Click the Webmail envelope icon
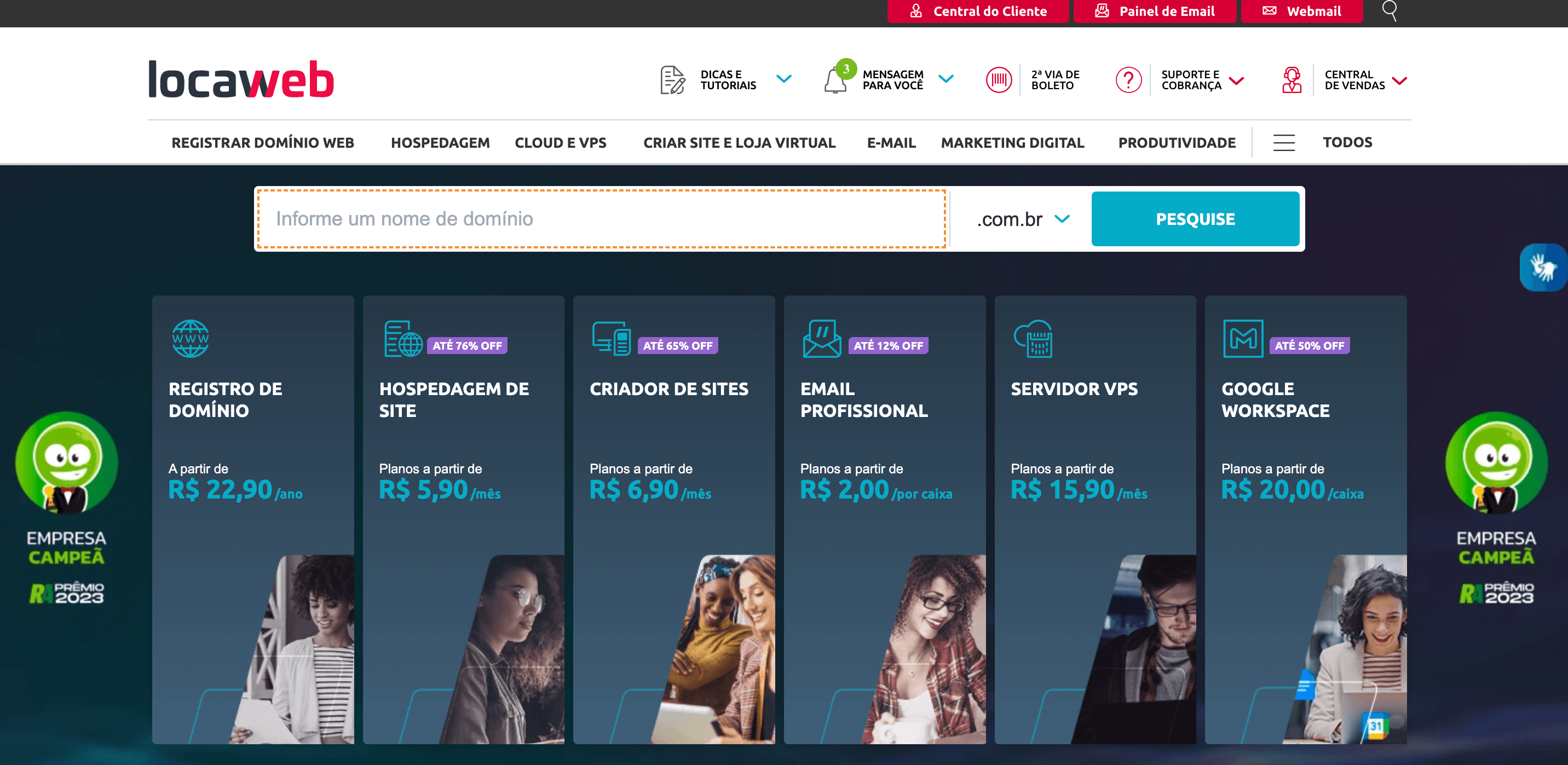 (1269, 11)
